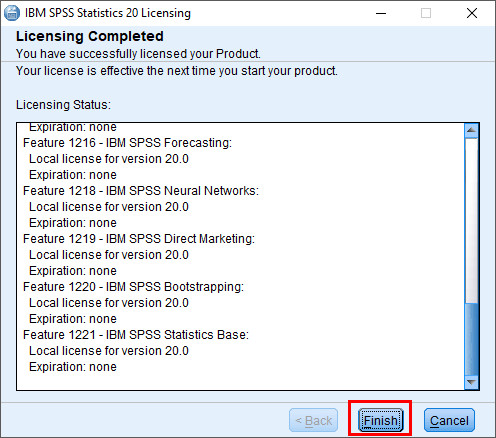
Task: Cancel the licensing wizard
Action: [449, 420]
